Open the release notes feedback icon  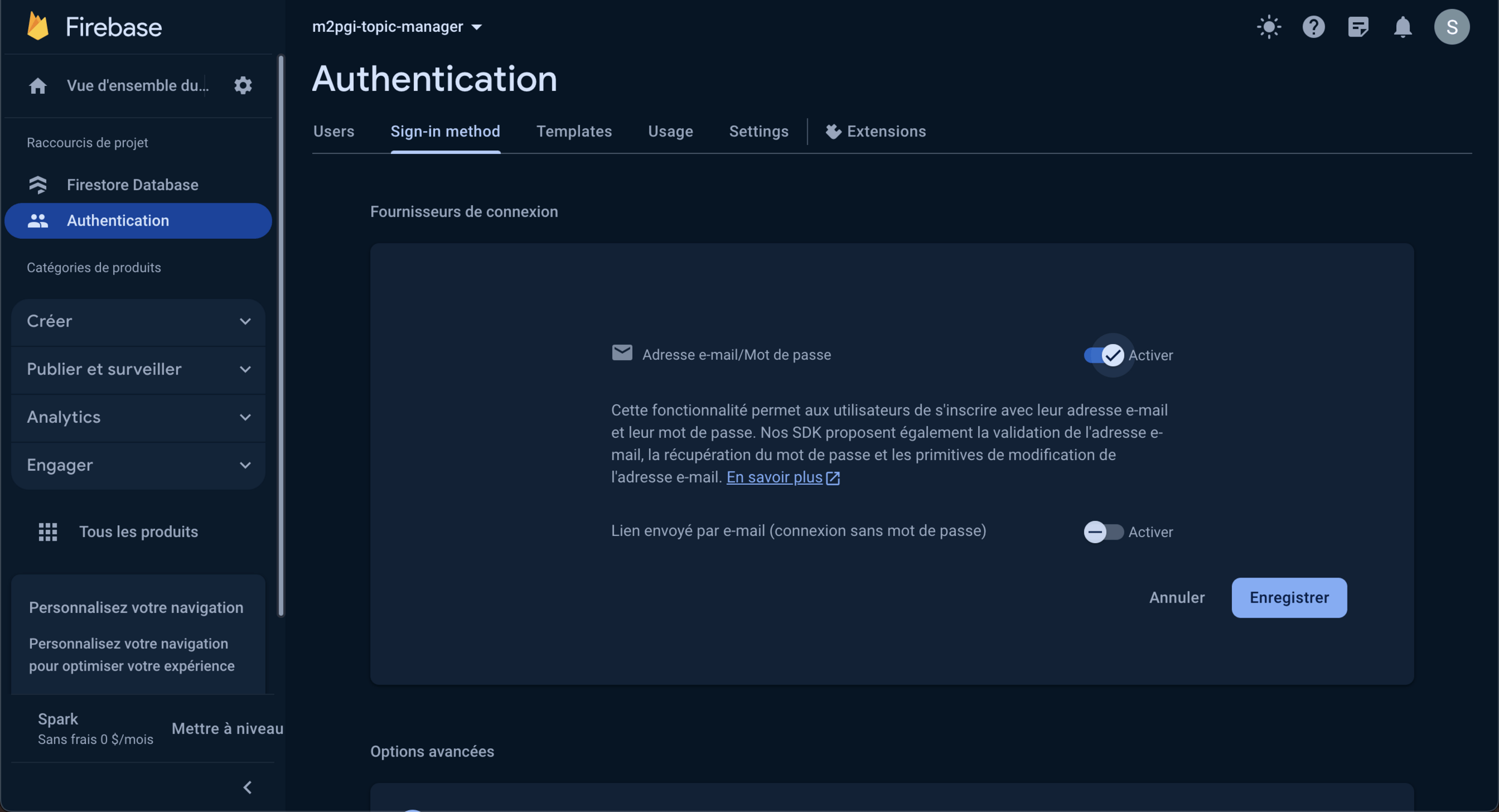click(1358, 27)
